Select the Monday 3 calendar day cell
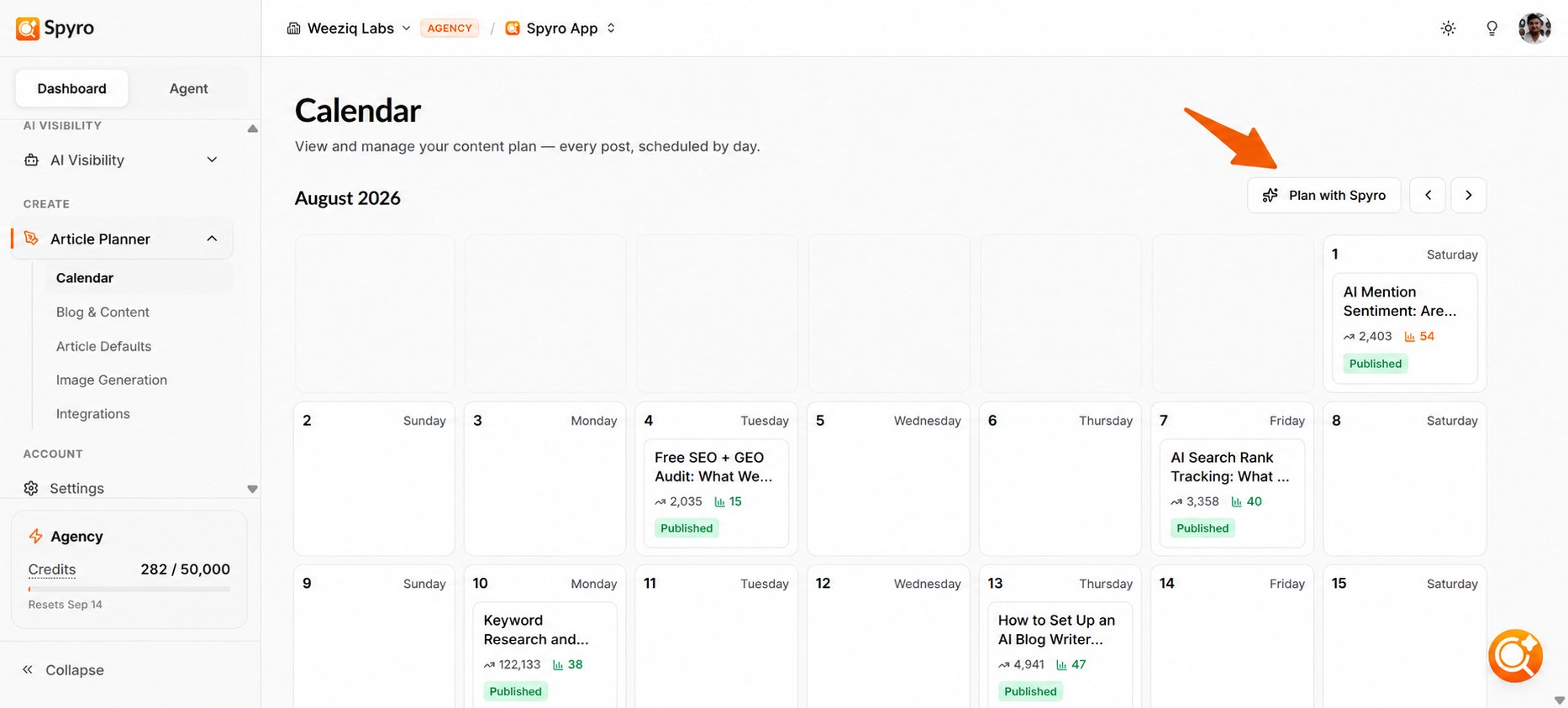This screenshot has height=708, width=1568. (x=545, y=479)
